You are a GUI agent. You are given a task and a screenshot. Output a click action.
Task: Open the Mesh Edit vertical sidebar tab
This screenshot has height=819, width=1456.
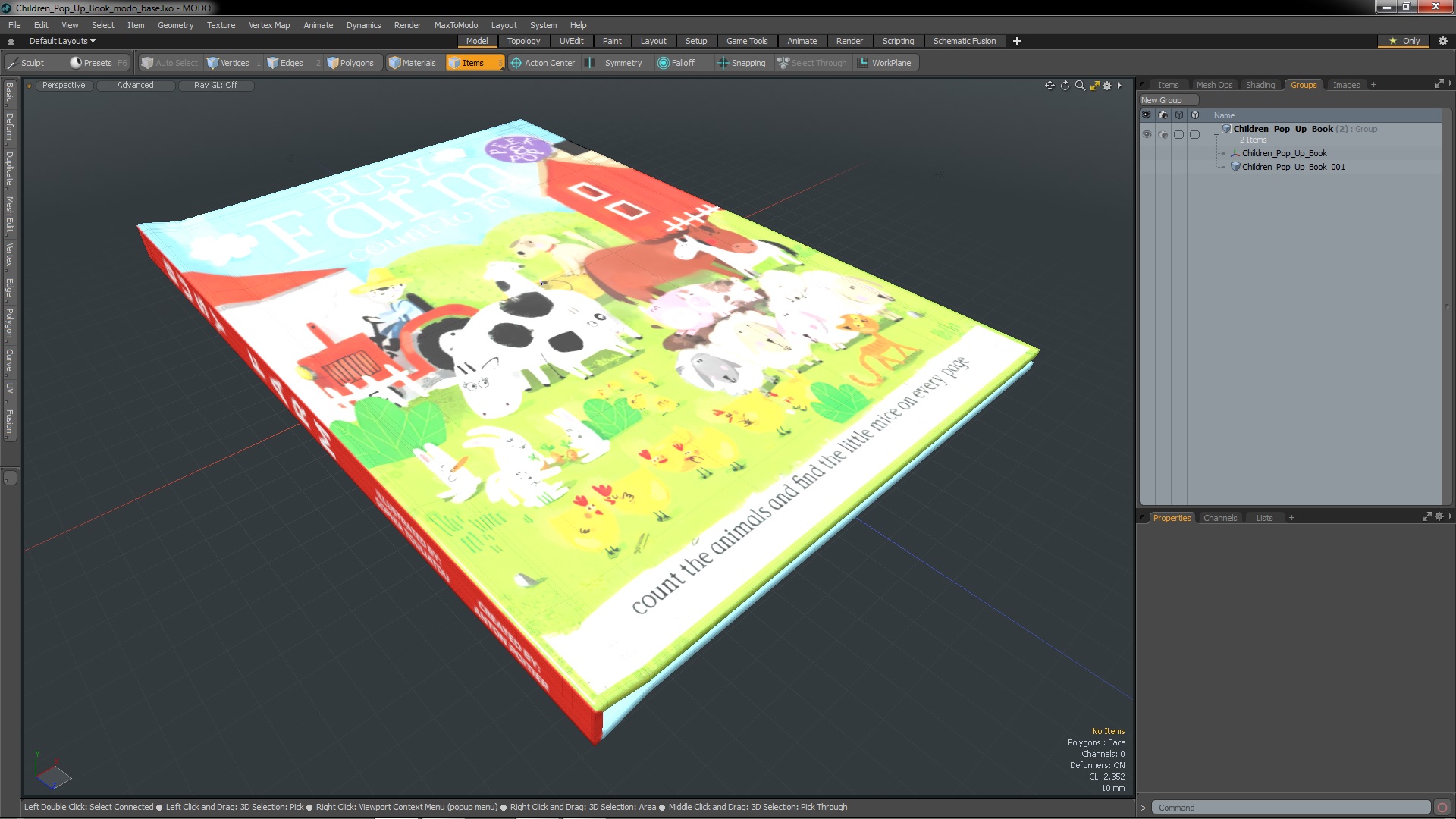(x=10, y=215)
